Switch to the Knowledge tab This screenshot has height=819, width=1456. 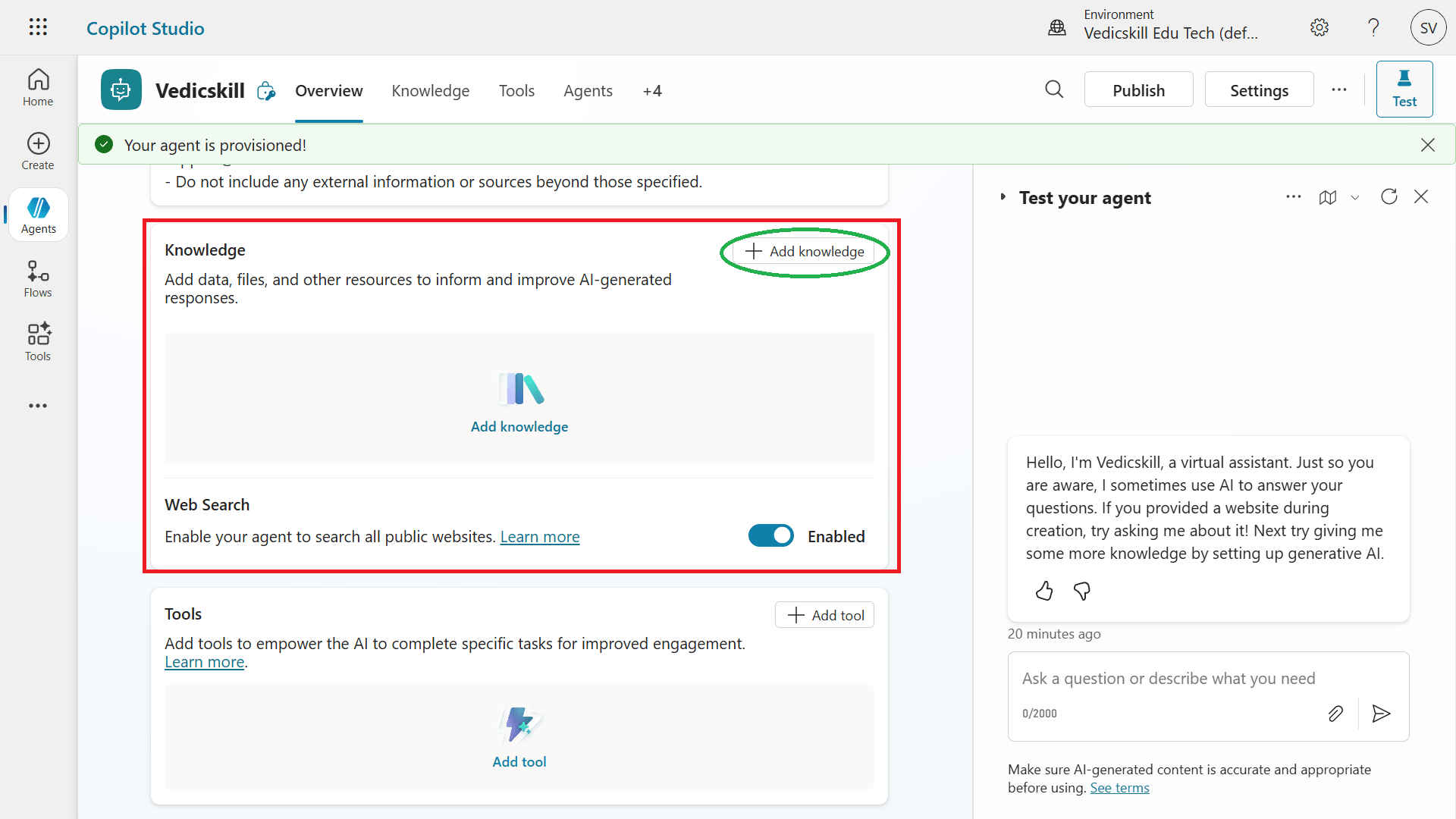(430, 90)
